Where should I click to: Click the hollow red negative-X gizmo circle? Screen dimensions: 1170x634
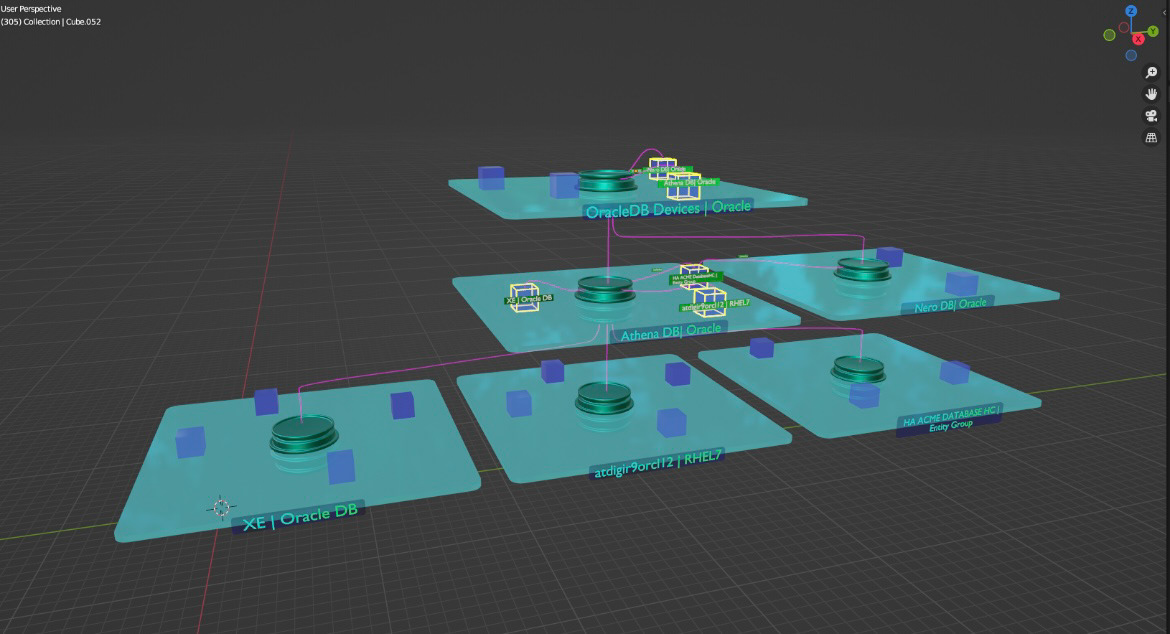1124,28
